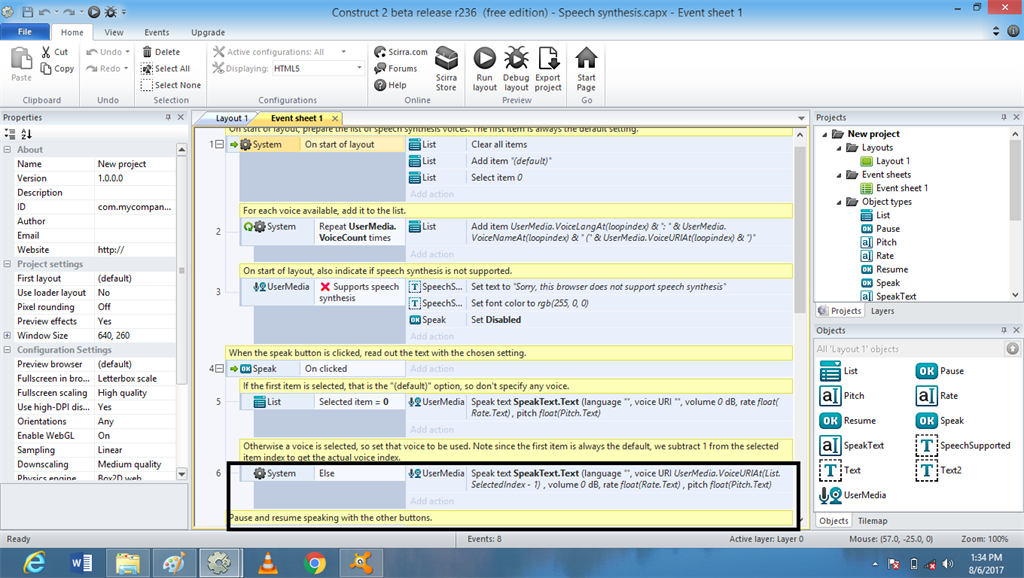Click the Cut scissors icon
The image size is (1024, 578).
pyautogui.click(x=46, y=52)
